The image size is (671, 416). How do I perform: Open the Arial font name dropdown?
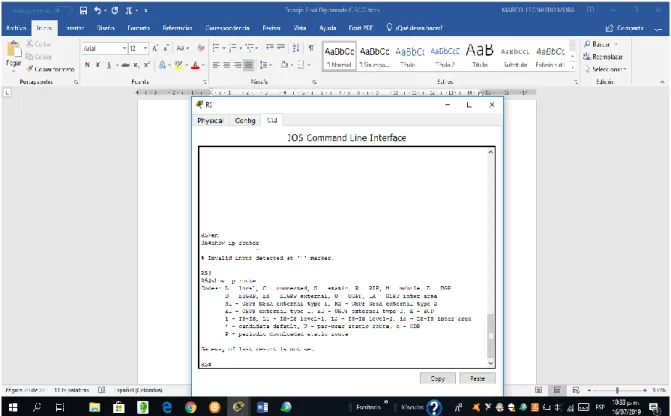pyautogui.click(x=124, y=48)
